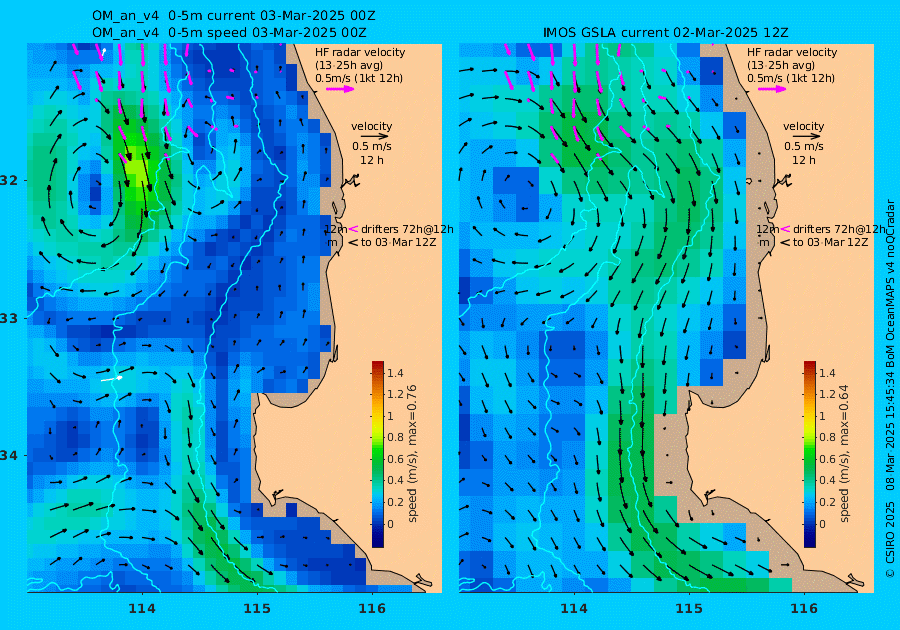Click the magenta drifter marker in left map legend
Screen dimensions: 900x630
(x=353, y=229)
